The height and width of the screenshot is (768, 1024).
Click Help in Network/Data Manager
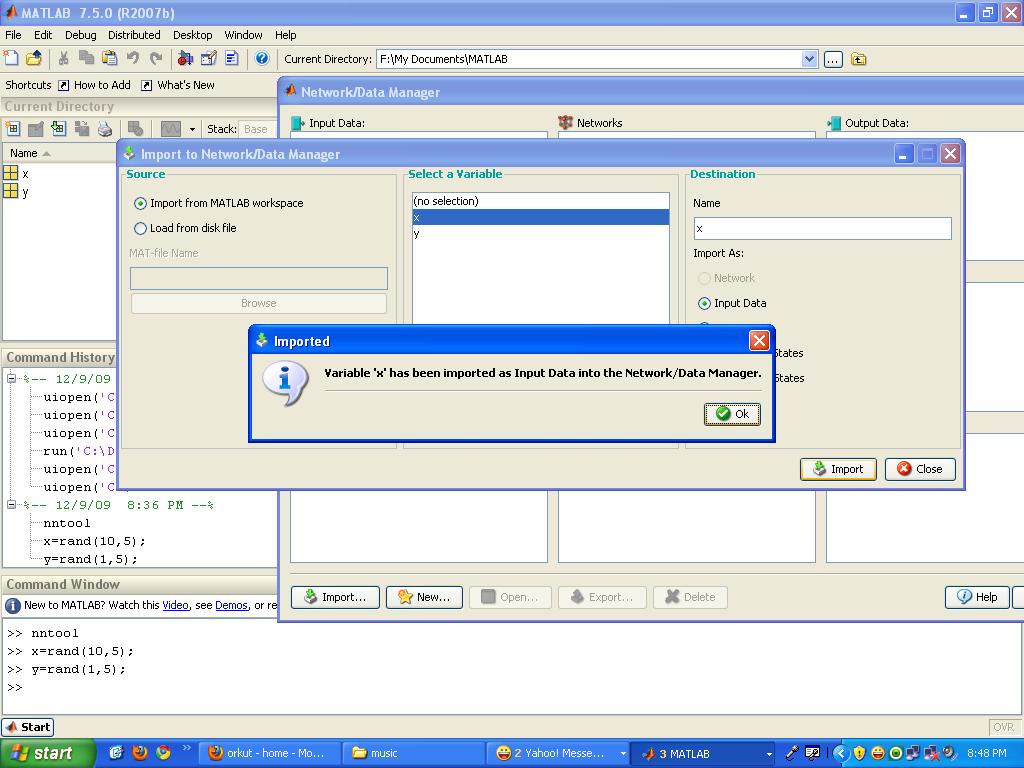coord(977,597)
